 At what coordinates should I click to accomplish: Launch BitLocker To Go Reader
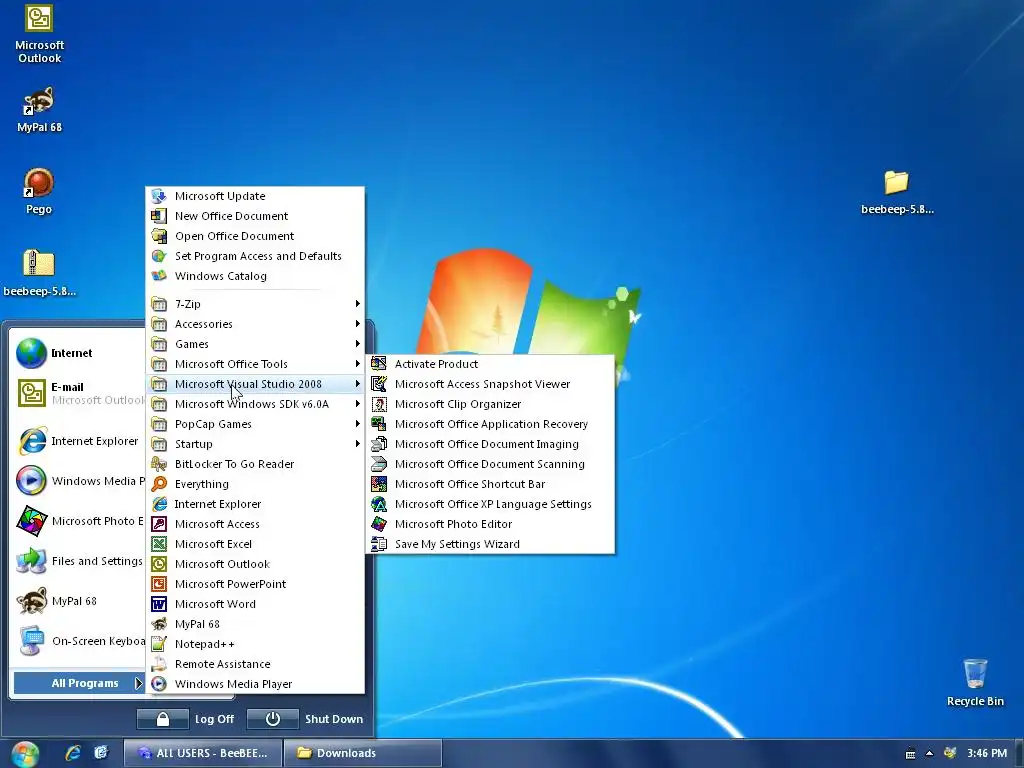(255, 464)
